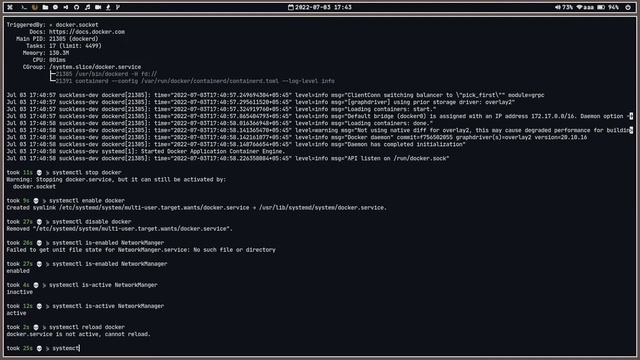Click the X logo icon in top bar
640x360 pixels.
point(10,7)
